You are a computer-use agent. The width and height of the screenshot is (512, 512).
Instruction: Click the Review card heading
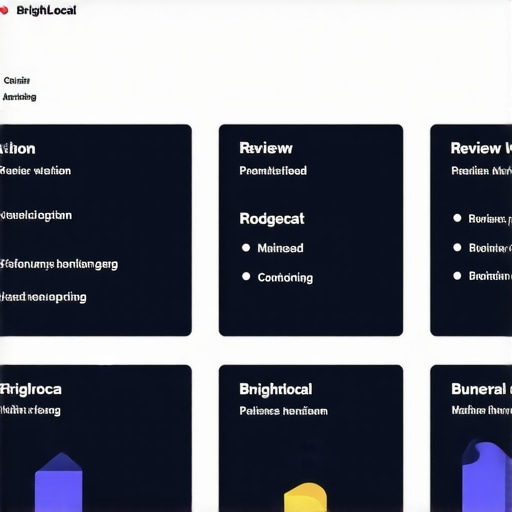point(266,148)
